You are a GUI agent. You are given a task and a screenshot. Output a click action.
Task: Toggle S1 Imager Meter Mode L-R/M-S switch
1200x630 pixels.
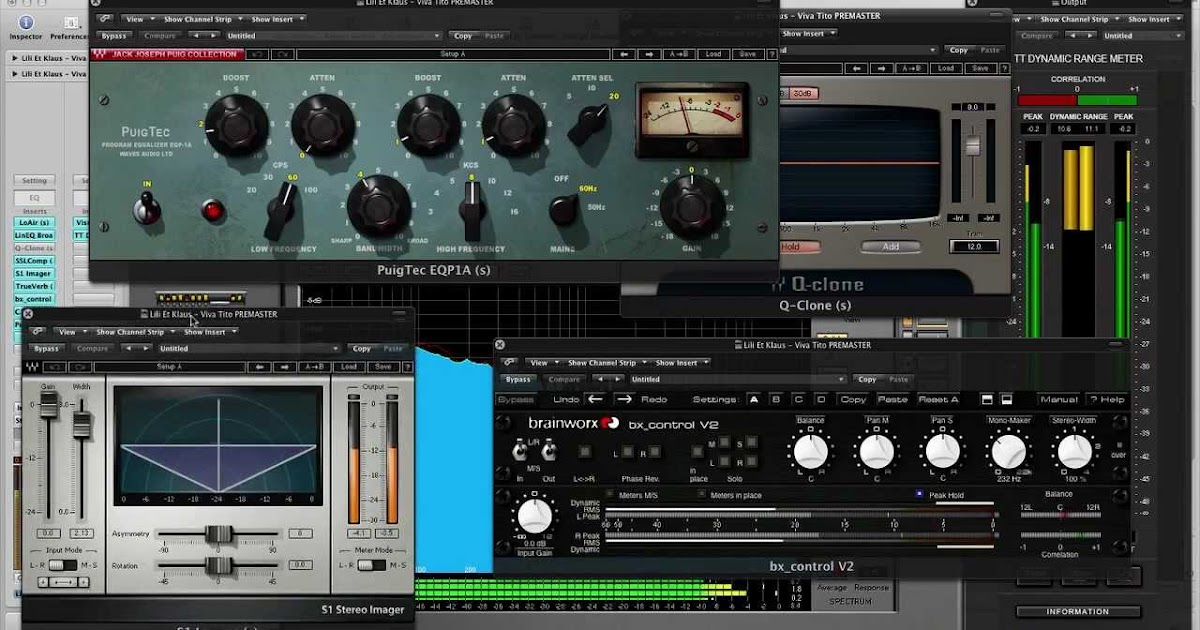click(370, 565)
